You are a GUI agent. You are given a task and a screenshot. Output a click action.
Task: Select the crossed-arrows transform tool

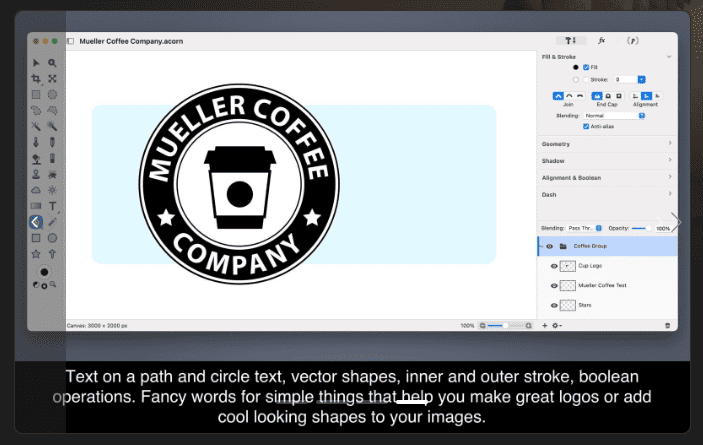tap(52, 79)
